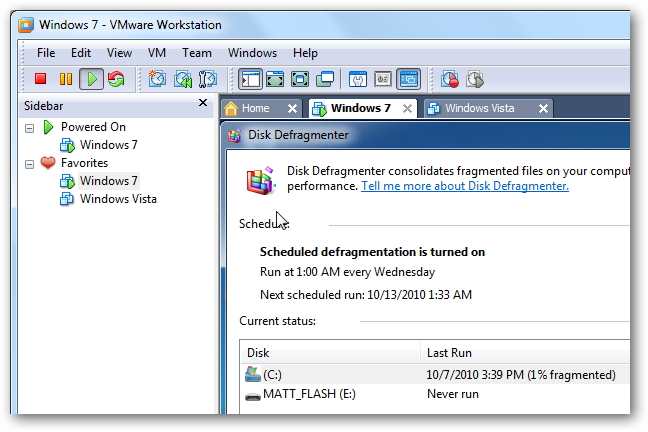Select the console view toolbar icon

click(x=408, y=79)
